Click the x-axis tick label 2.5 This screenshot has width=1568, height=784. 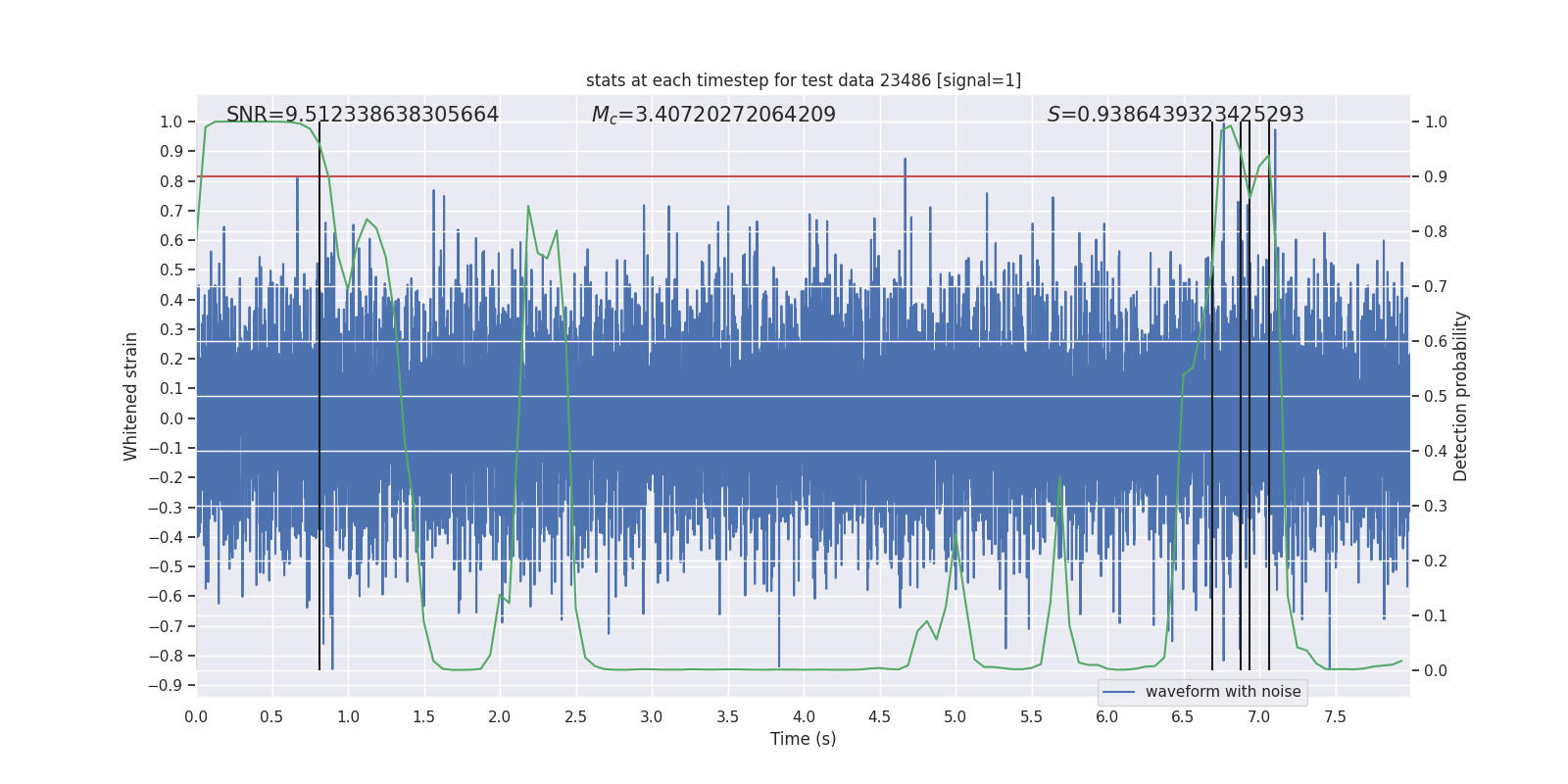pyautogui.click(x=575, y=716)
